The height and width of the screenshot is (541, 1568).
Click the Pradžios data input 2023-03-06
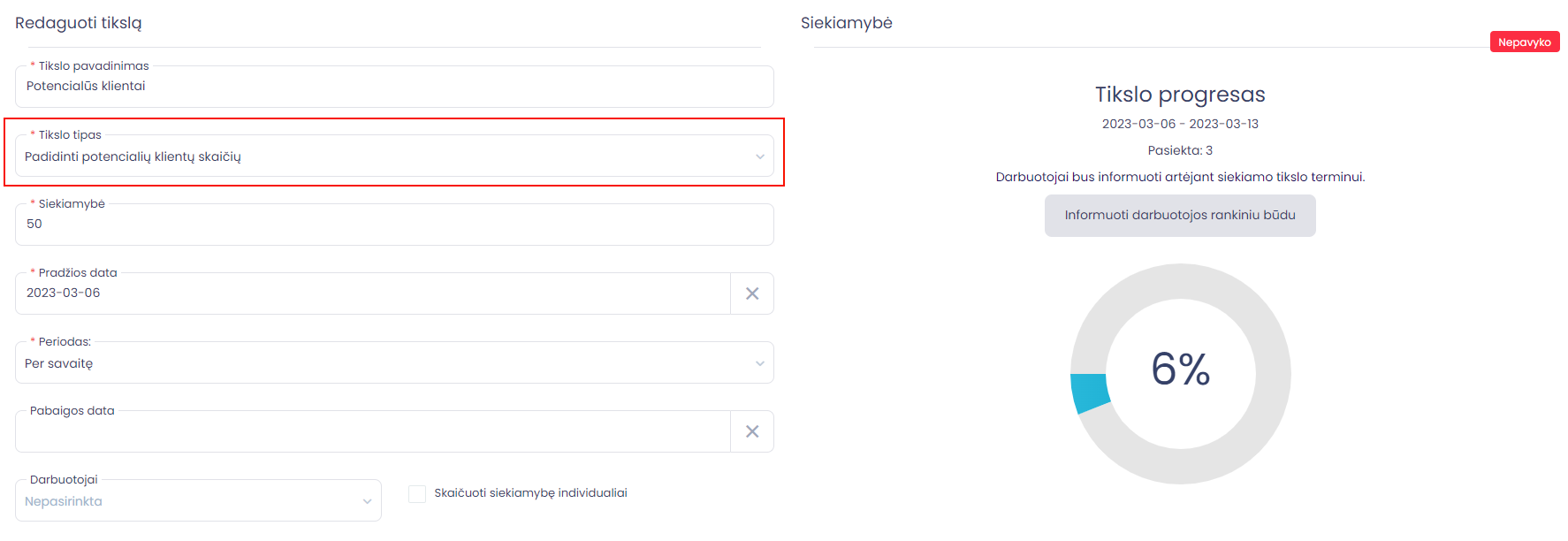pyautogui.click(x=373, y=293)
